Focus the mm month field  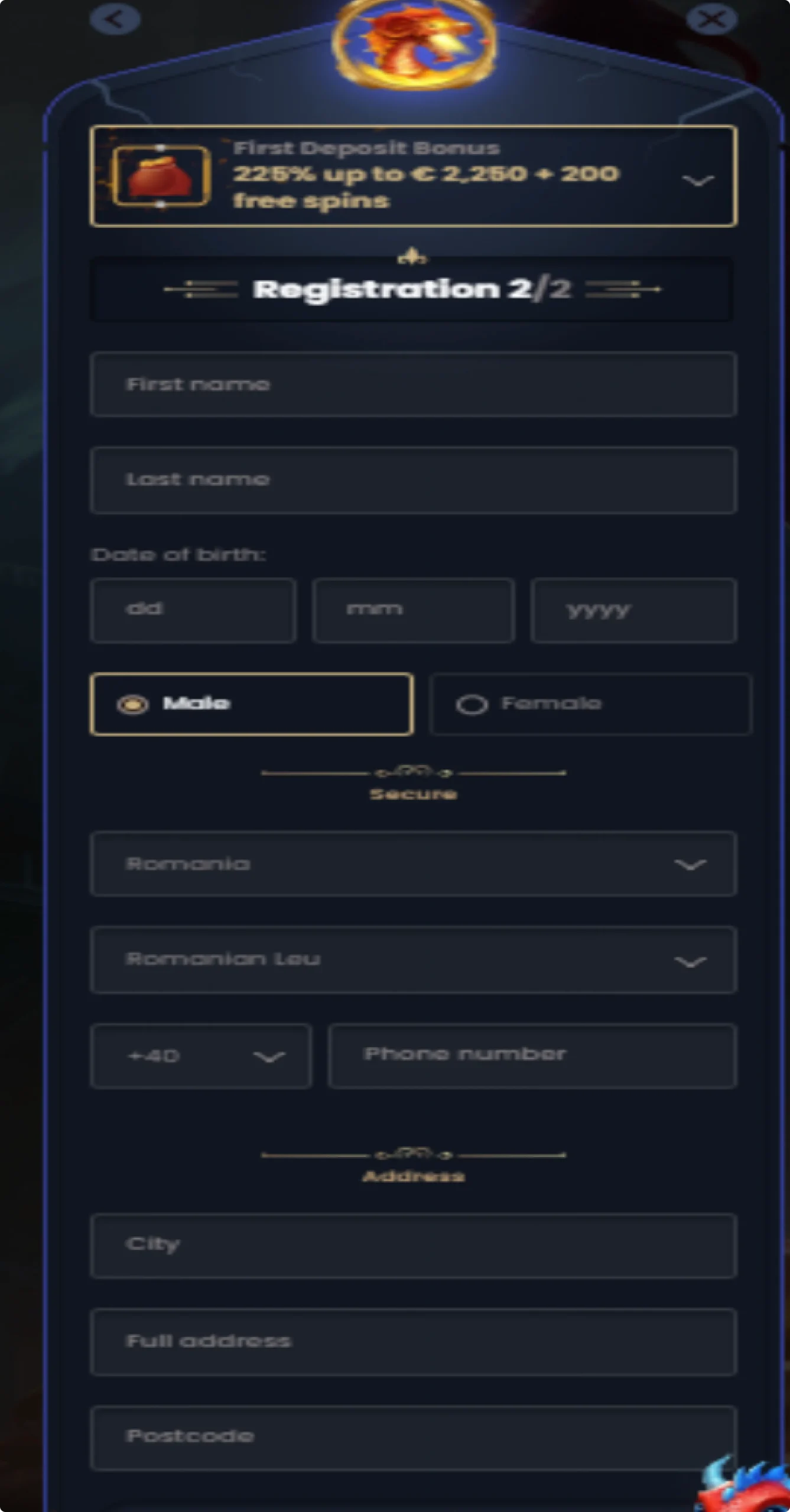pos(413,610)
